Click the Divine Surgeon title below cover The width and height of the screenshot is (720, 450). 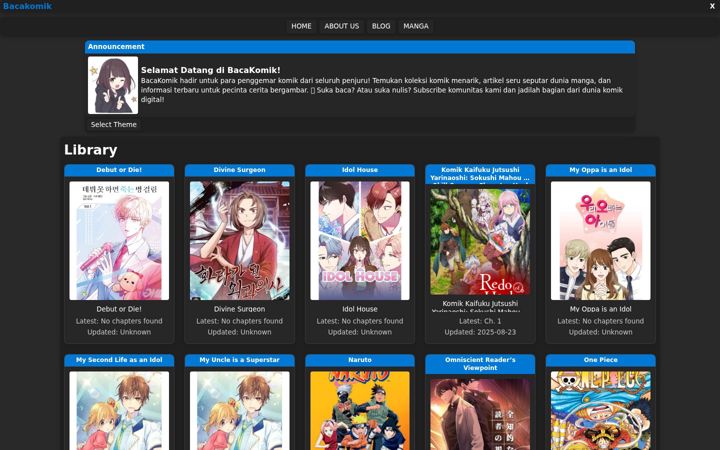pos(240,309)
